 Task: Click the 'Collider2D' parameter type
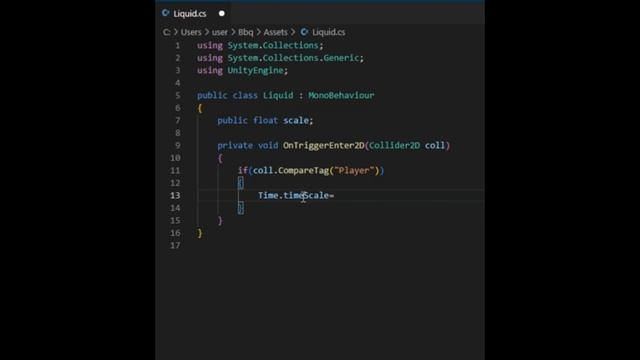pyautogui.click(x=394, y=145)
